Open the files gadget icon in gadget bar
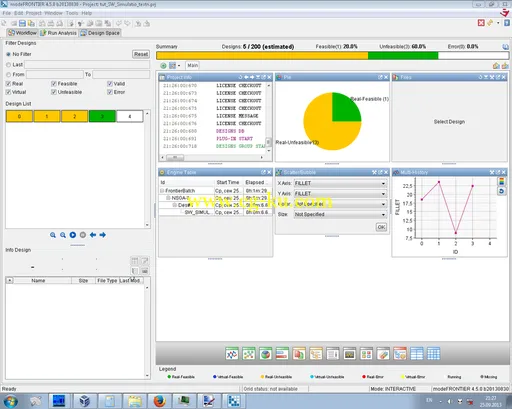The width and height of the screenshot is (512, 409). (x=299, y=354)
